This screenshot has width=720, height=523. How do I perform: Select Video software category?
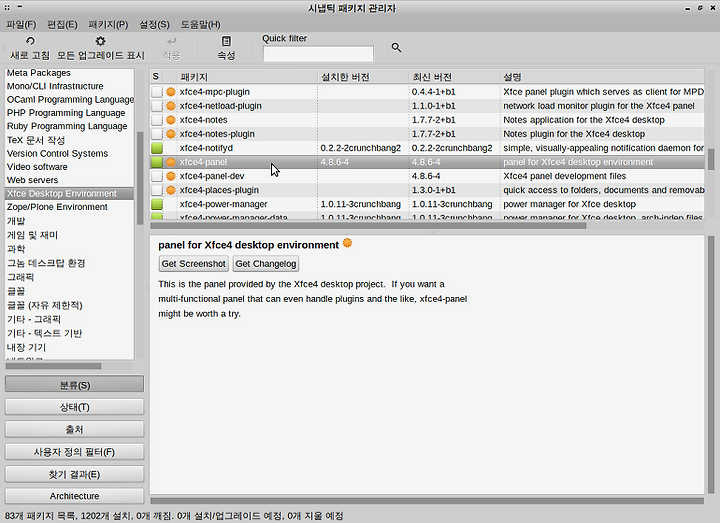point(37,167)
